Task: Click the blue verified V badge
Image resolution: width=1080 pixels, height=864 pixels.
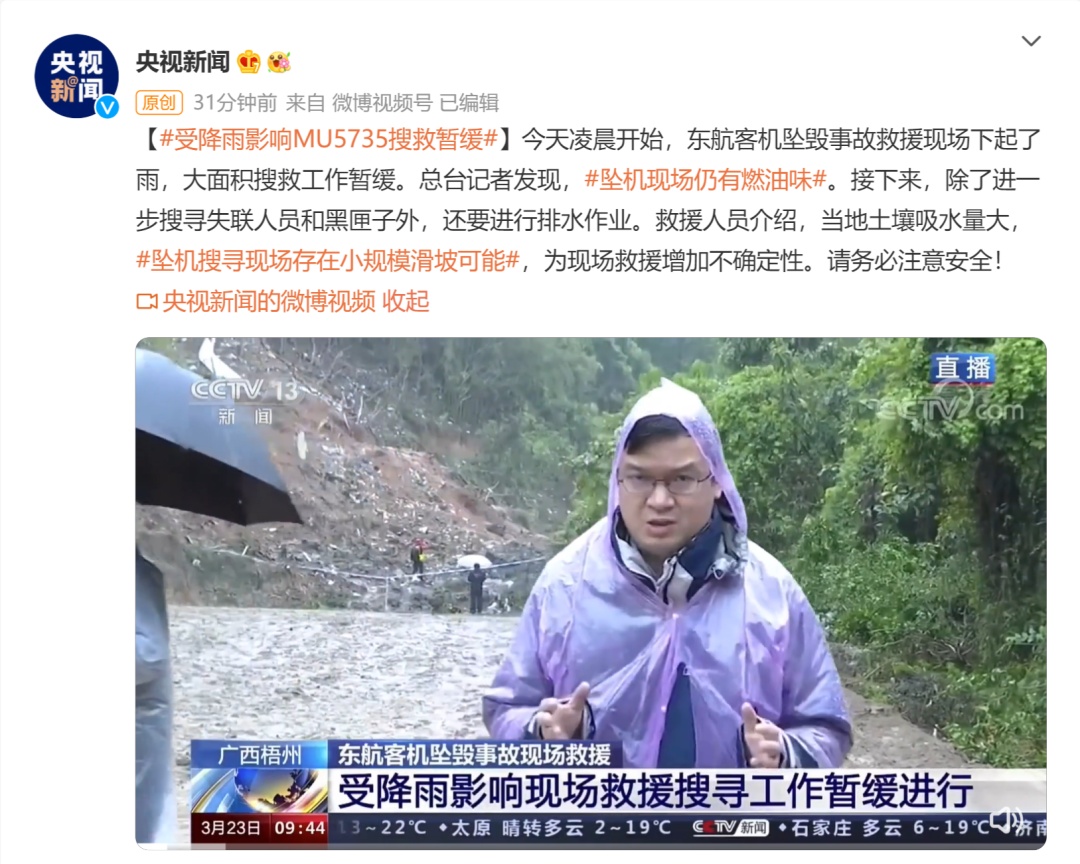Action: coord(107,107)
